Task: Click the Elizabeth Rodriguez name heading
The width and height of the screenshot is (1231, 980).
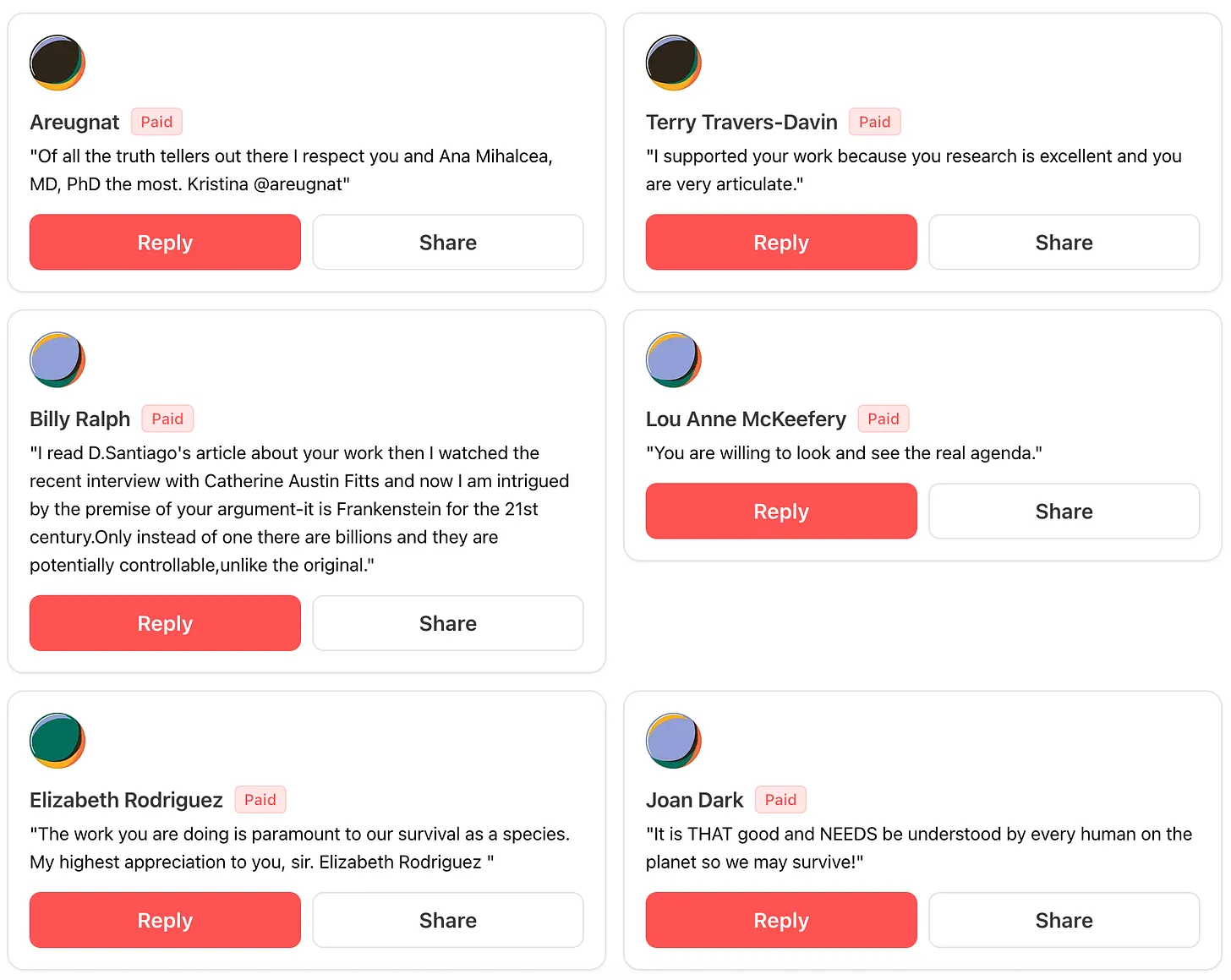Action: [x=126, y=800]
